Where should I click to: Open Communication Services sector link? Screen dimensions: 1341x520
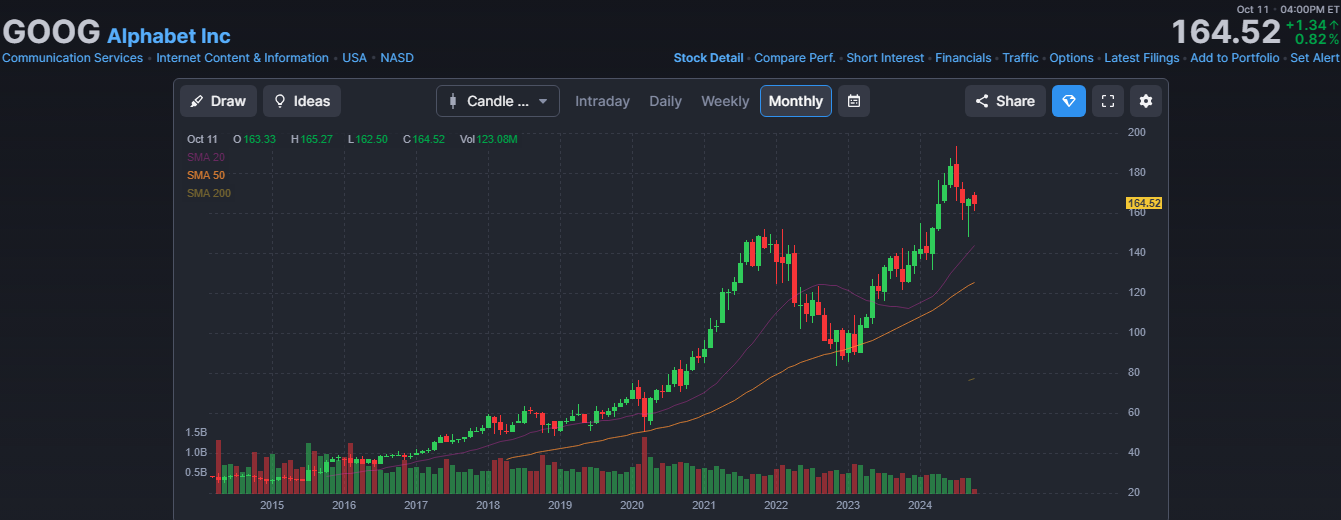(x=73, y=58)
